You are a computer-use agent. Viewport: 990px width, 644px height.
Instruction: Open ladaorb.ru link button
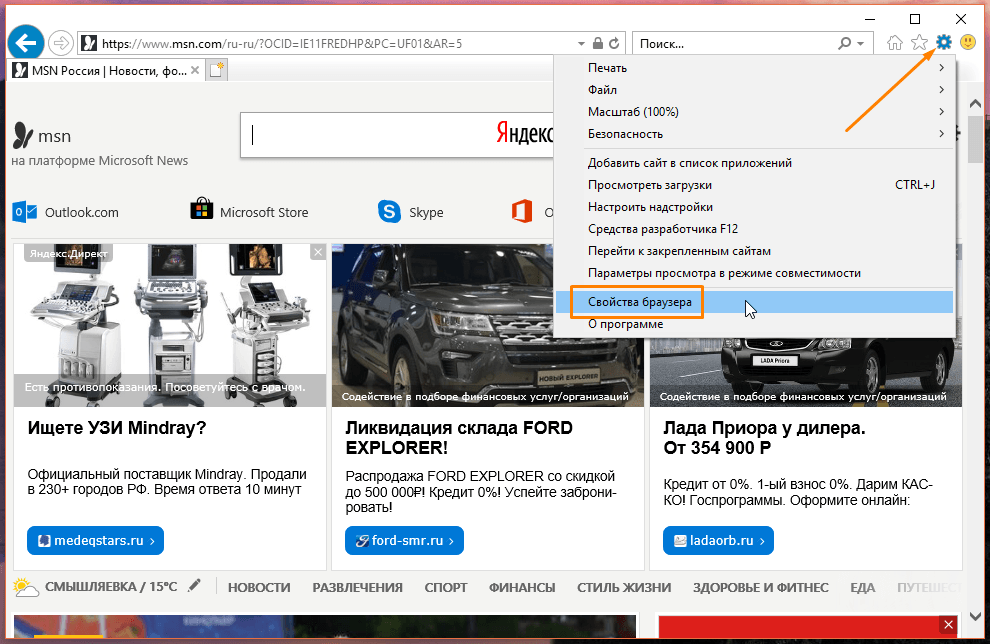tap(718, 540)
